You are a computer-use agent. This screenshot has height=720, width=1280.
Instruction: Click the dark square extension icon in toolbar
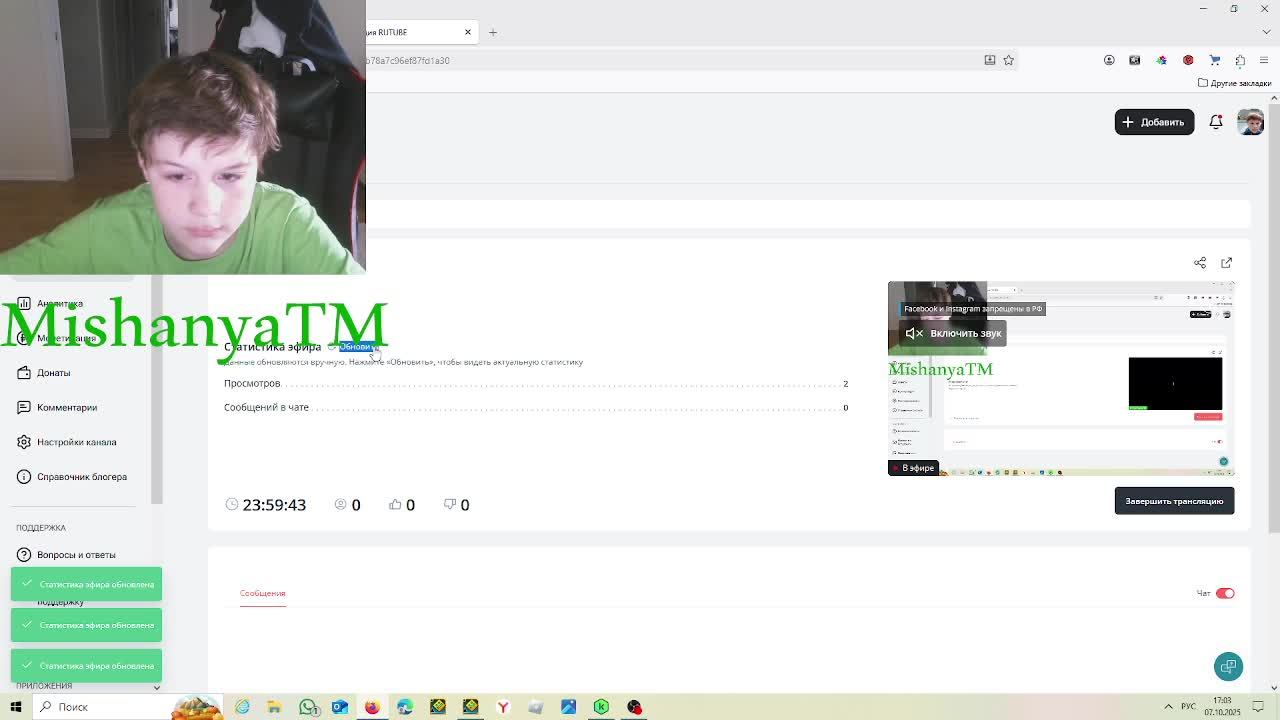1135,60
